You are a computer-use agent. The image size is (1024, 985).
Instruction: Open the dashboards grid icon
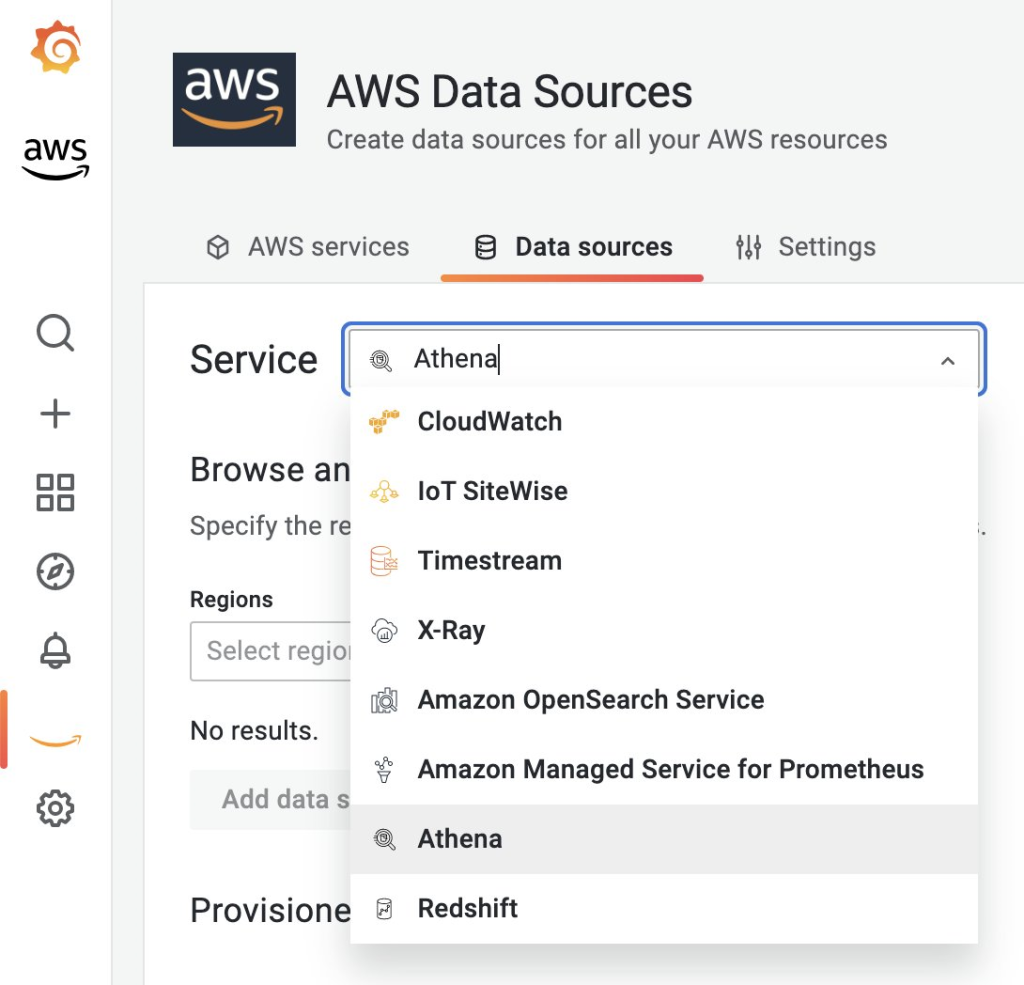click(55, 492)
